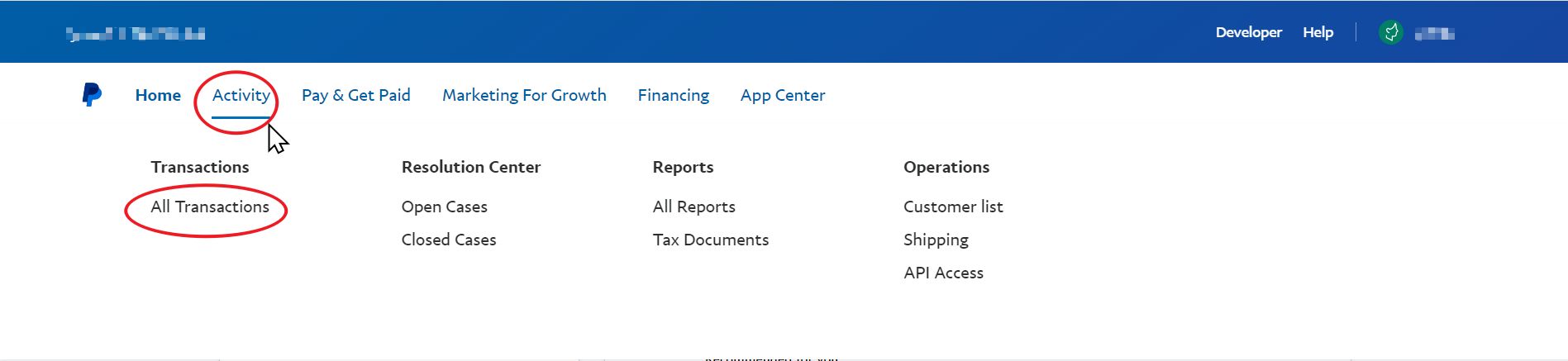Viewport: 1568px width, 361px height.
Task: Go to Closed Cases
Action: [449, 240]
